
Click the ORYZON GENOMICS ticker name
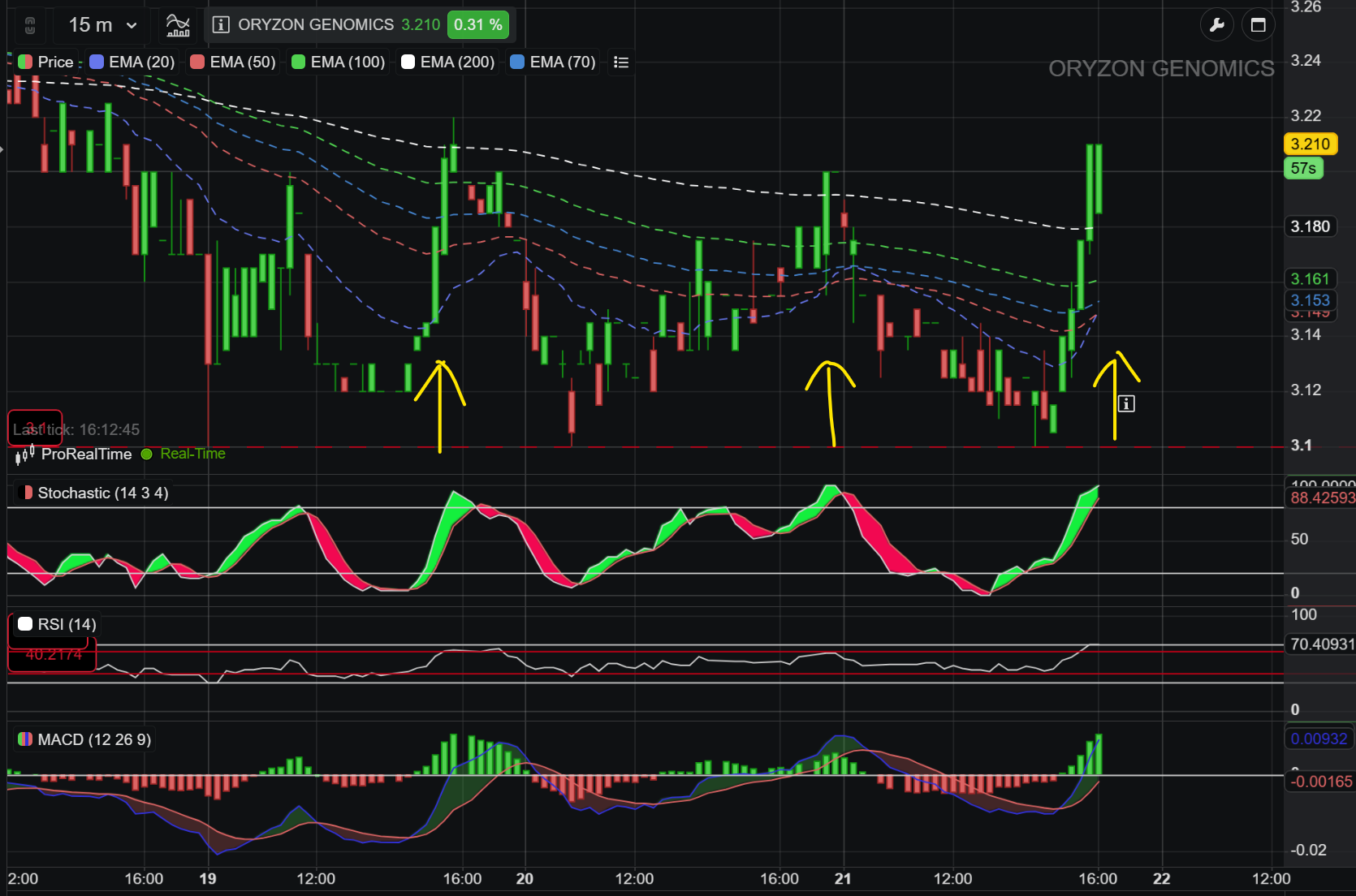(316, 25)
